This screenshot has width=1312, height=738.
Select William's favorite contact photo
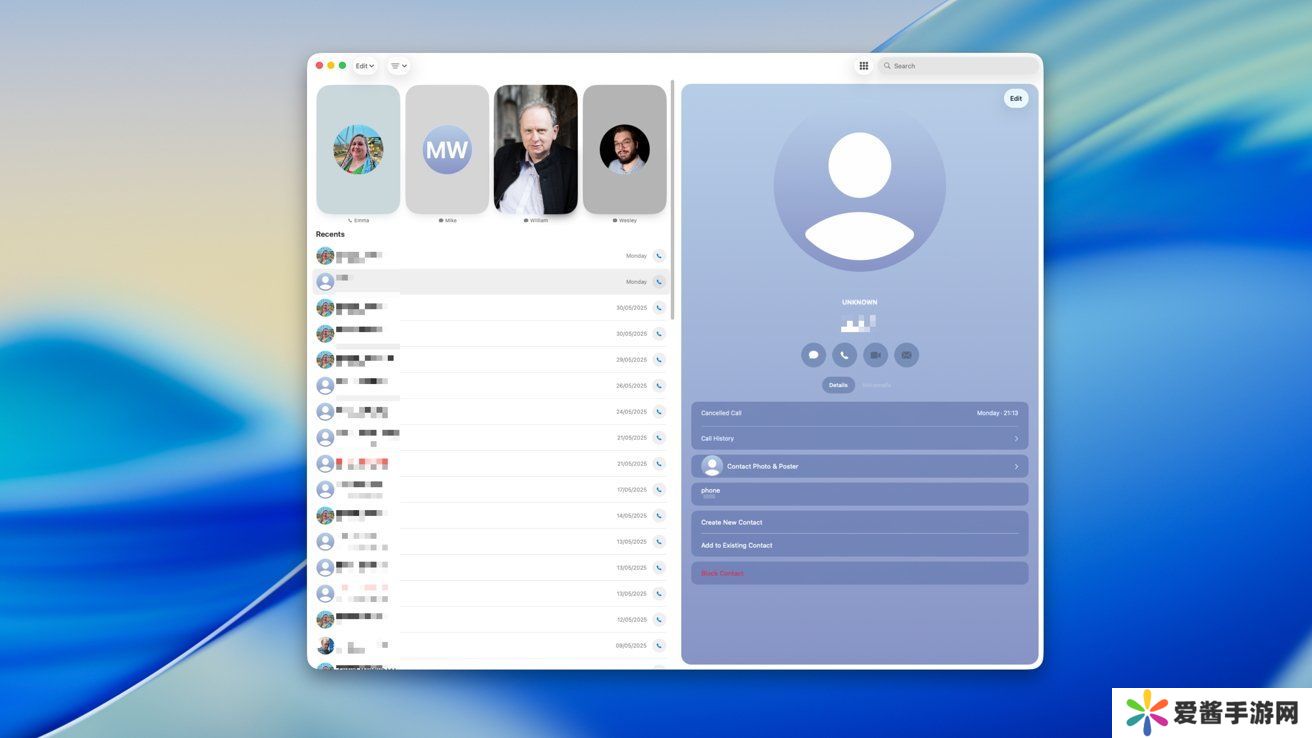pyautogui.click(x=536, y=150)
